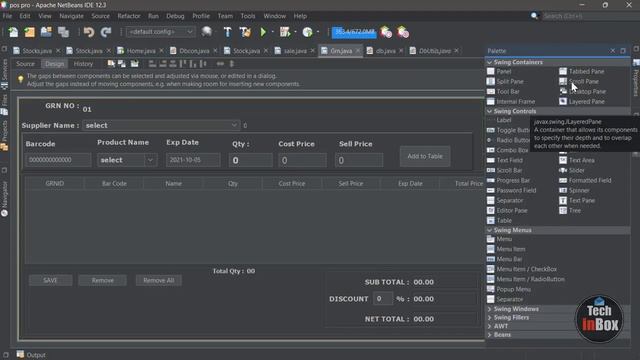This screenshot has width=640, height=360.
Task: Select the Panel palette item
Action: (x=499, y=71)
